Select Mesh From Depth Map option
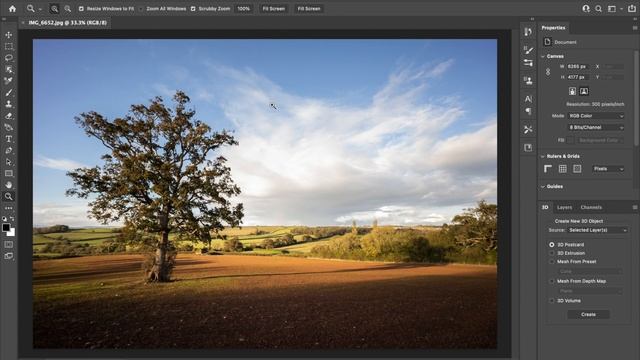Viewport: 640px width, 360px height. [x=552, y=281]
